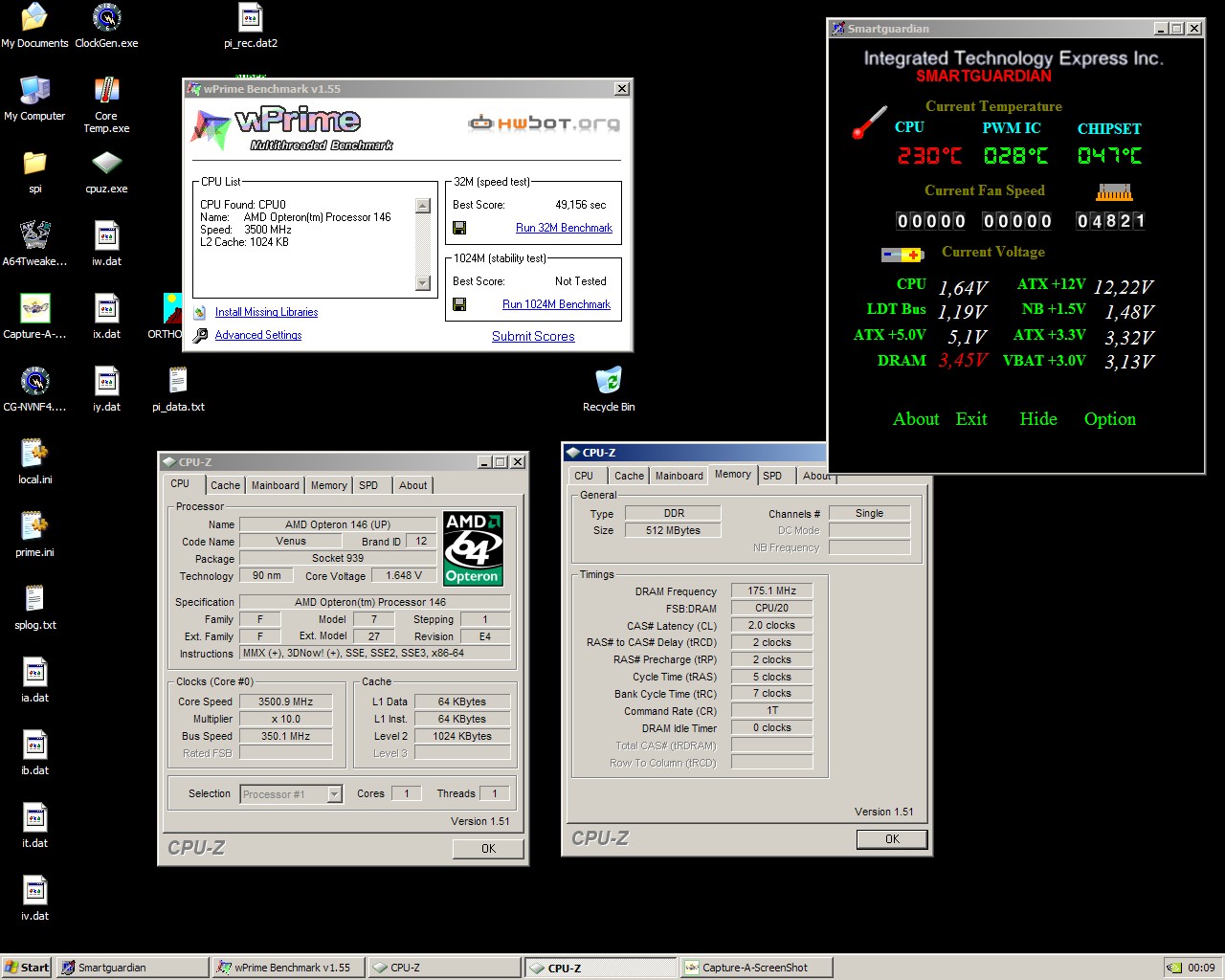Click Install Missing Libraries link
This screenshot has width=1225, height=980.
(x=266, y=312)
